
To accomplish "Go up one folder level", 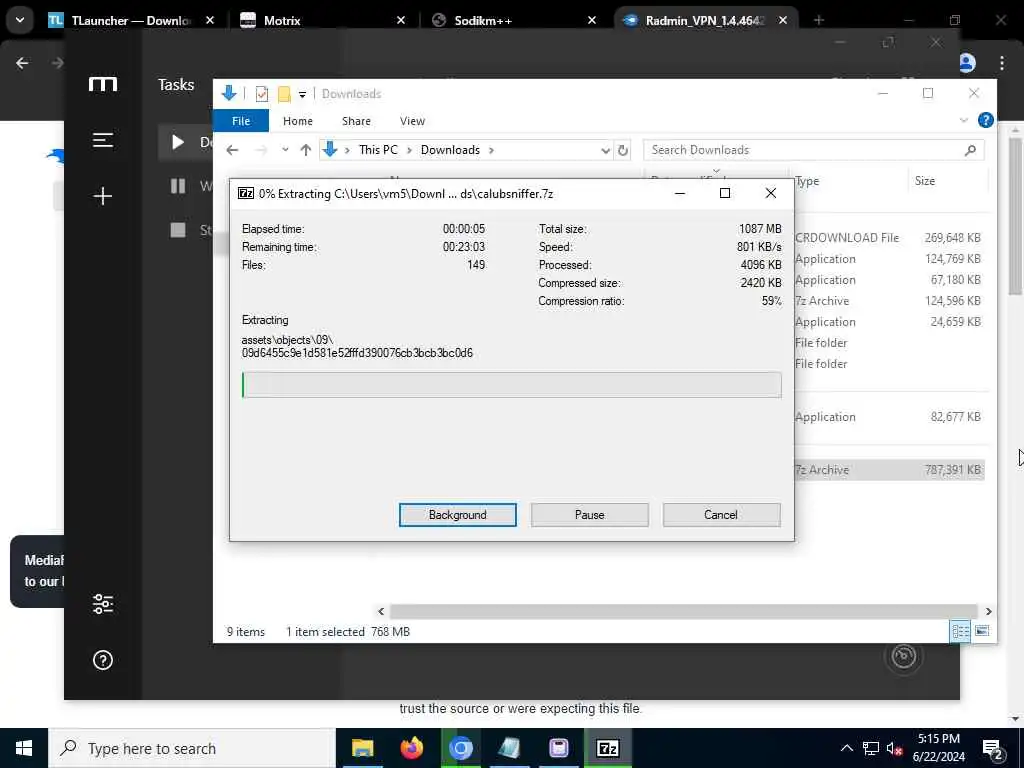I will coord(306,150).
